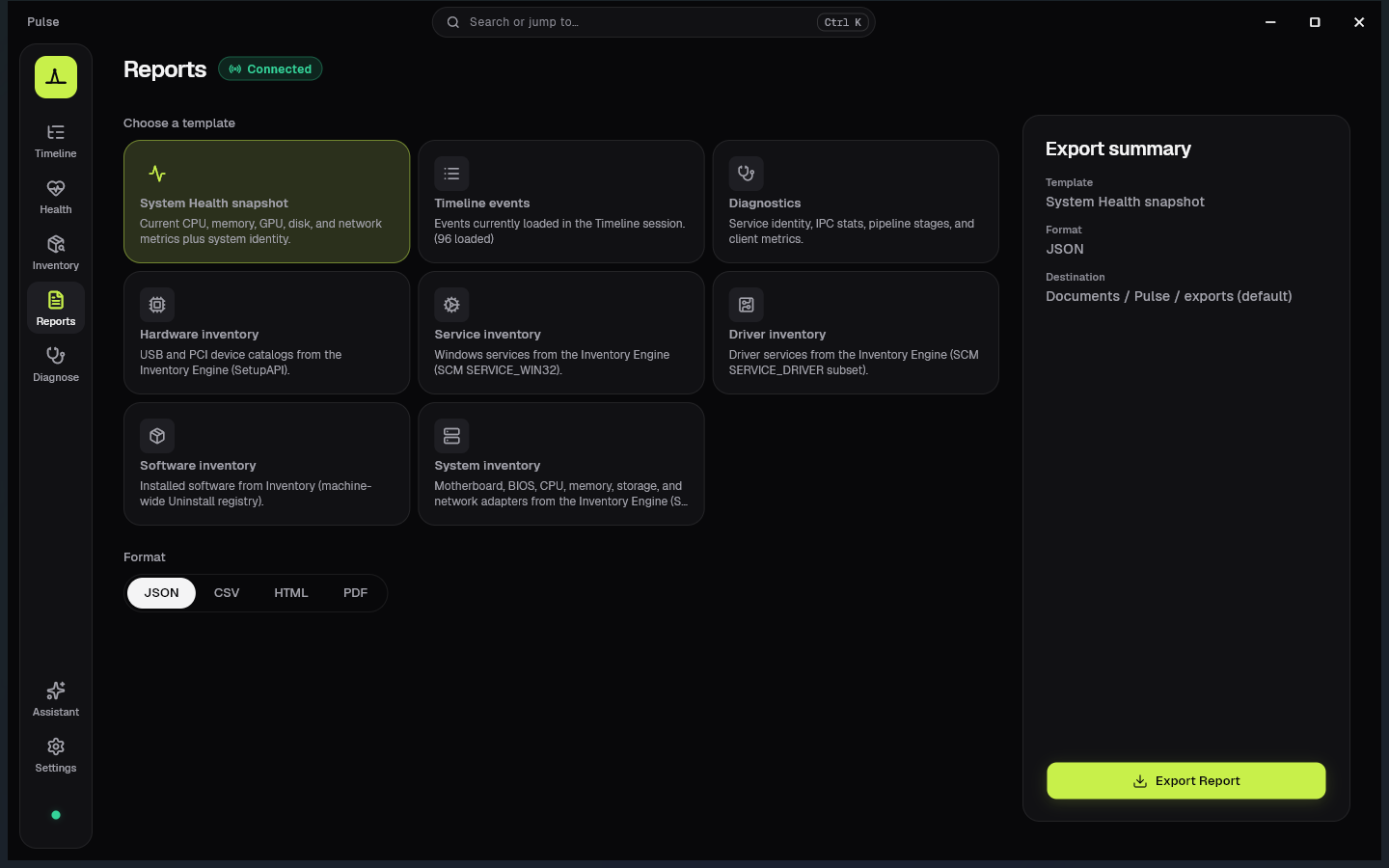The width and height of the screenshot is (1389, 868).
Task: Select JSON export format
Action: coord(161,593)
